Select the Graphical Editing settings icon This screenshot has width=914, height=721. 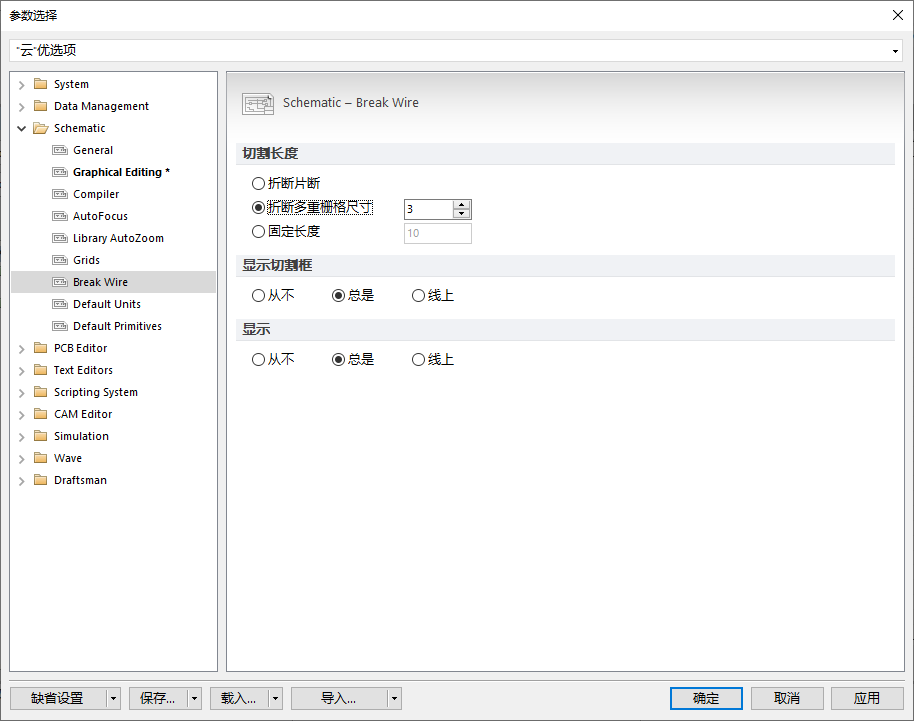tap(58, 172)
